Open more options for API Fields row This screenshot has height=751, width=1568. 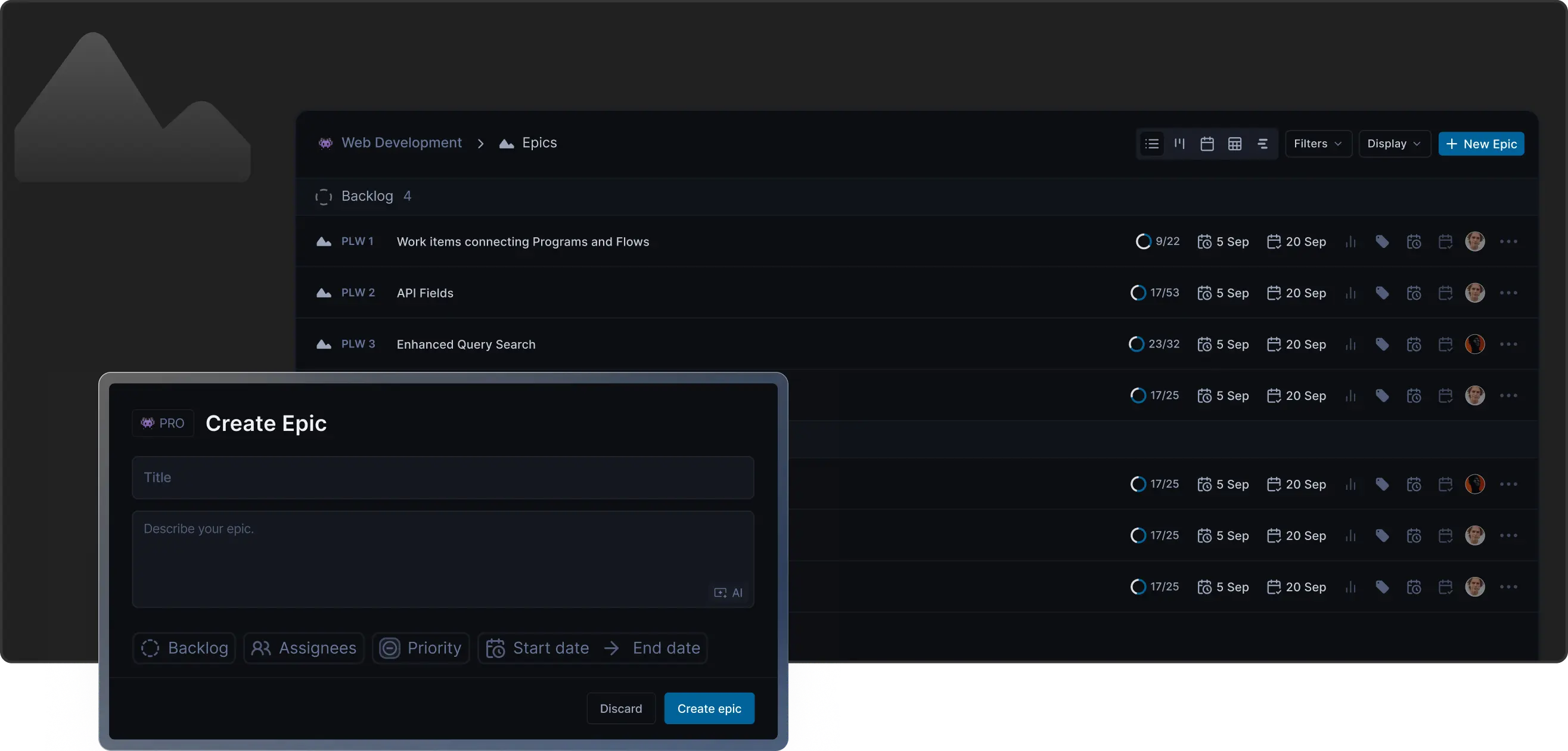1508,293
